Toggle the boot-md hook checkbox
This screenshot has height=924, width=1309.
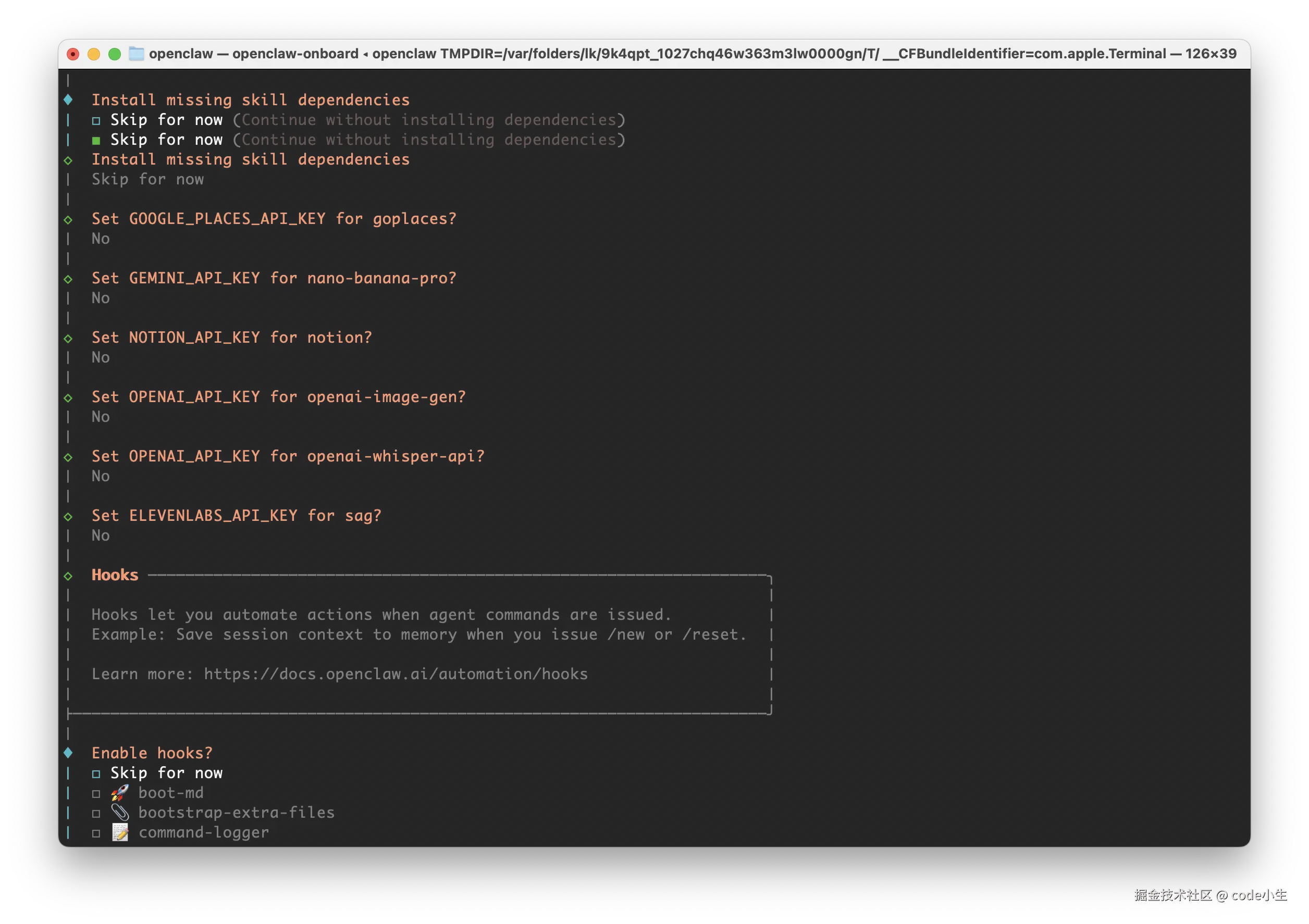click(x=96, y=793)
